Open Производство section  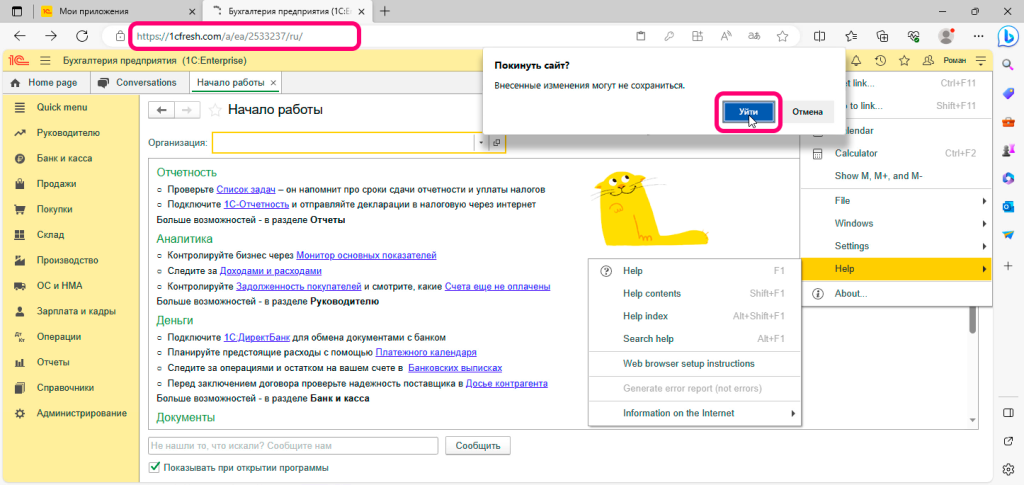point(71,260)
